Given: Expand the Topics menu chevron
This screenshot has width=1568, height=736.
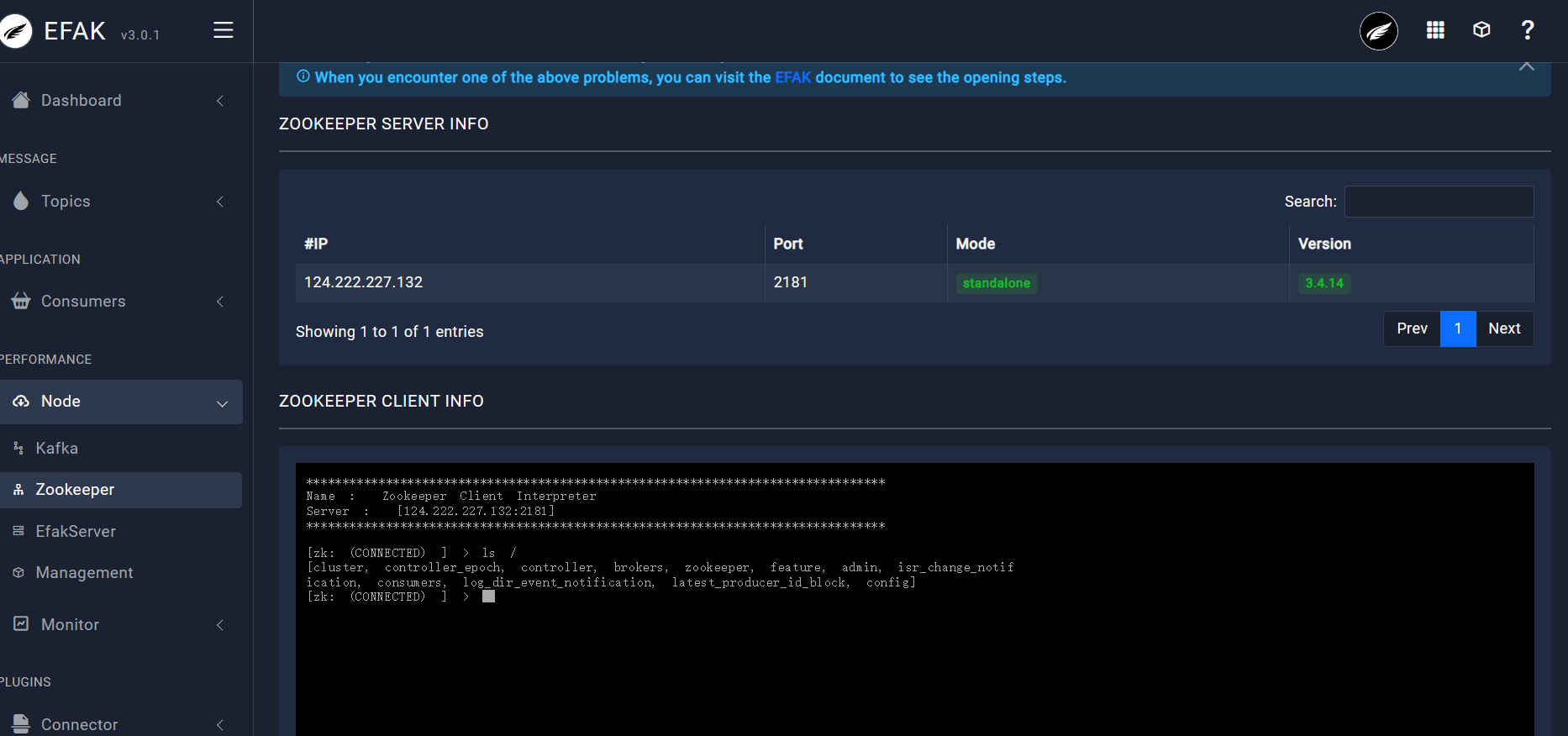Looking at the screenshot, I should 220,202.
